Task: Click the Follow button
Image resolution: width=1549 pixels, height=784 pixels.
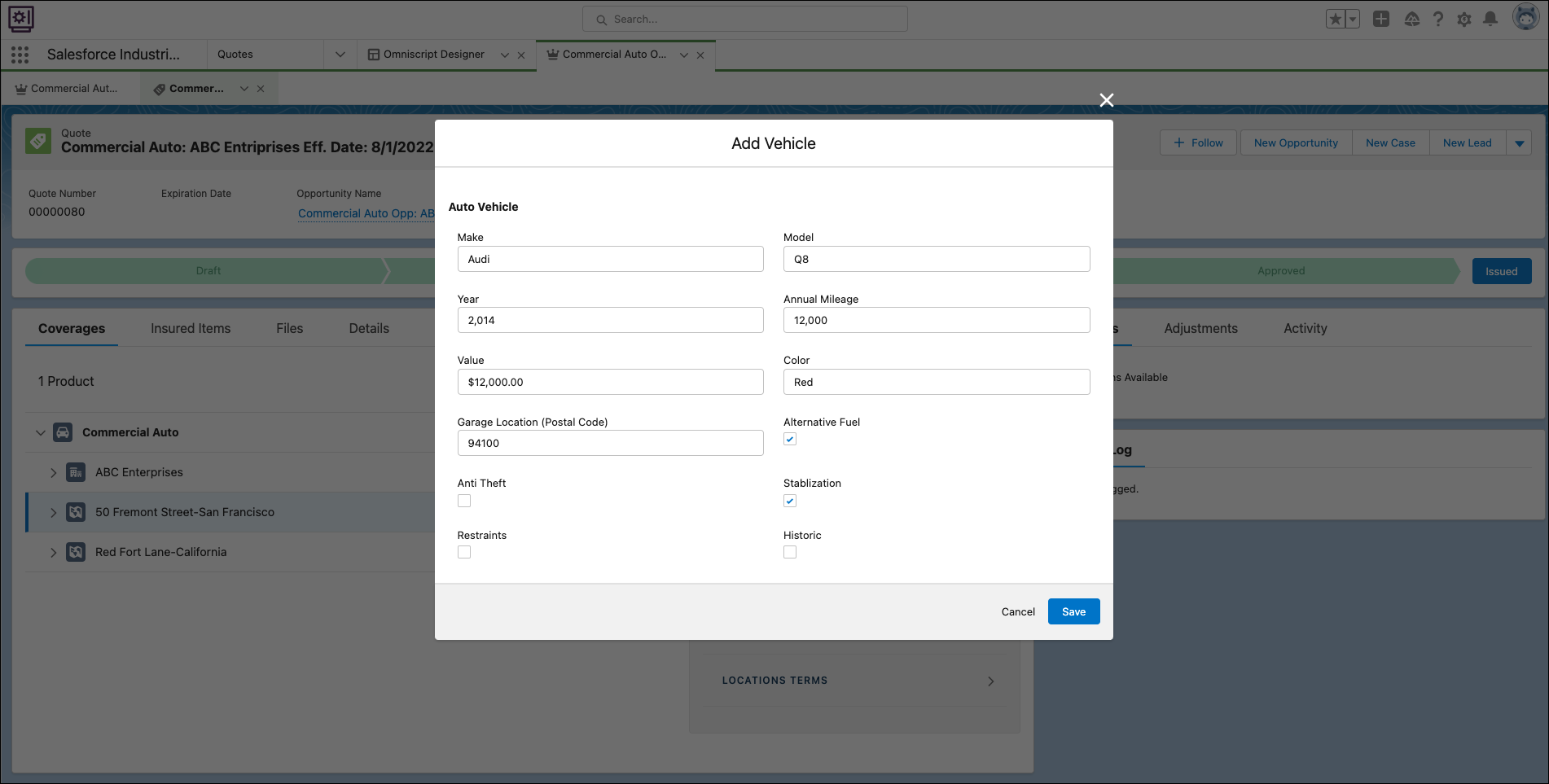Action: tap(1198, 143)
